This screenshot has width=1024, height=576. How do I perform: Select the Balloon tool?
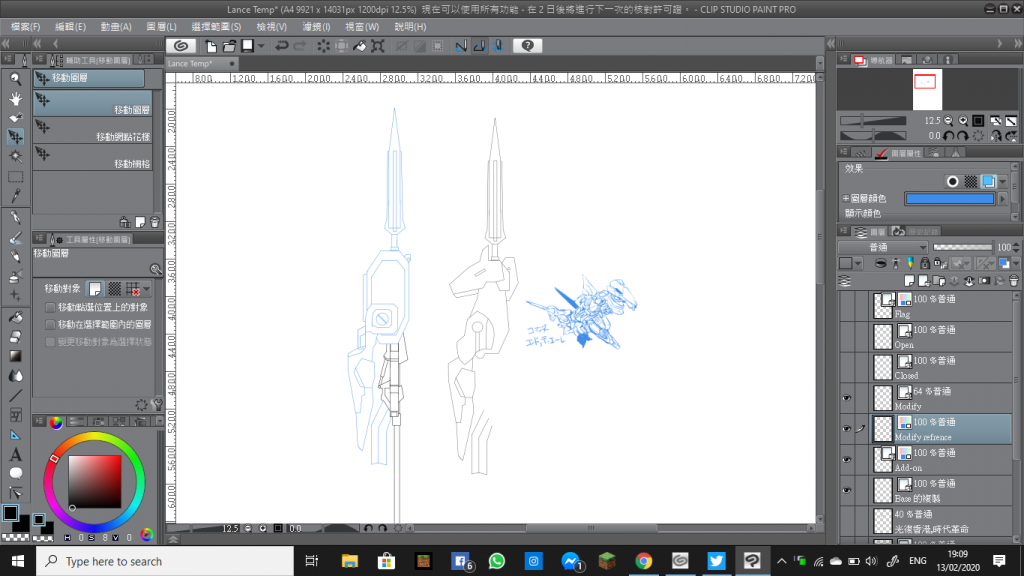point(16,473)
